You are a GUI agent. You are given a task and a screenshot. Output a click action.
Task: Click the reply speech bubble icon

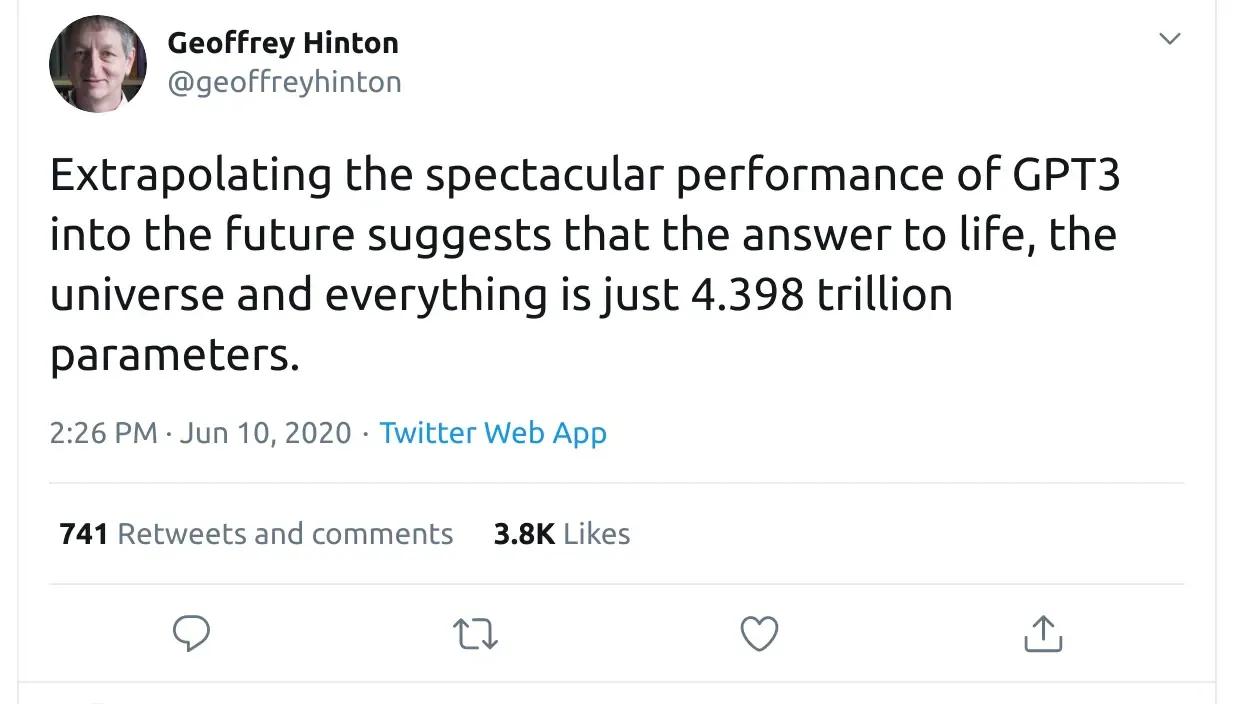[x=191, y=634]
